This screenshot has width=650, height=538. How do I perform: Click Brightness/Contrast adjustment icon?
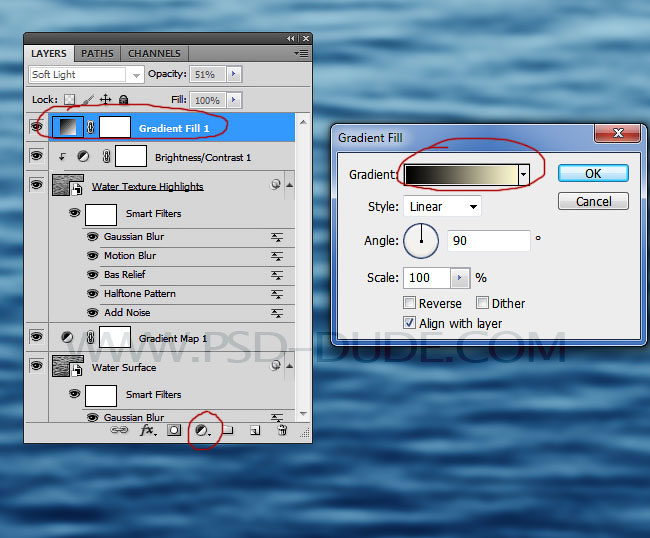[x=83, y=157]
